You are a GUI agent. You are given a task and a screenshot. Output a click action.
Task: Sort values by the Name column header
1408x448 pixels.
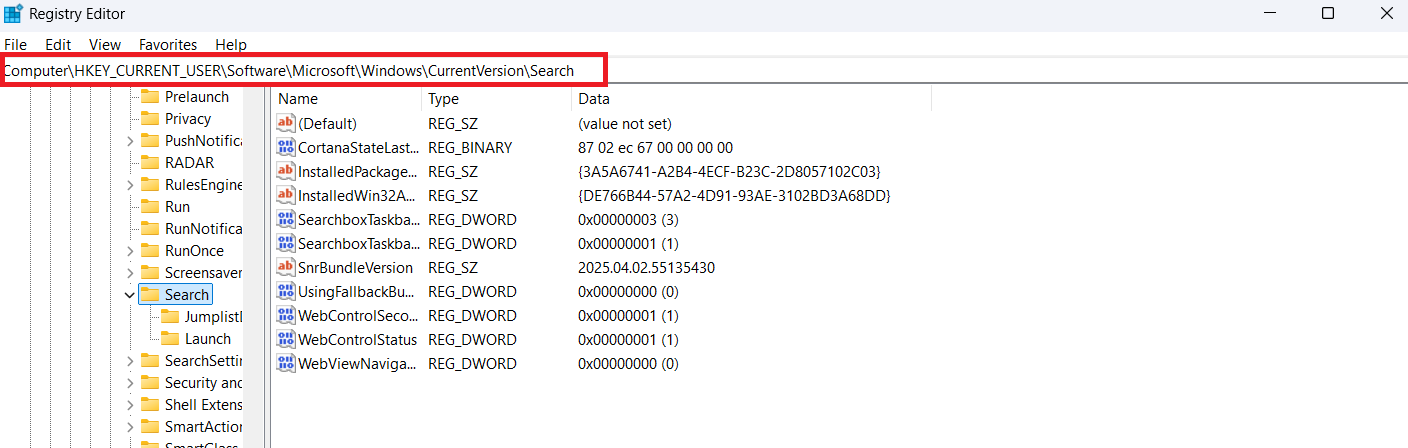346,99
